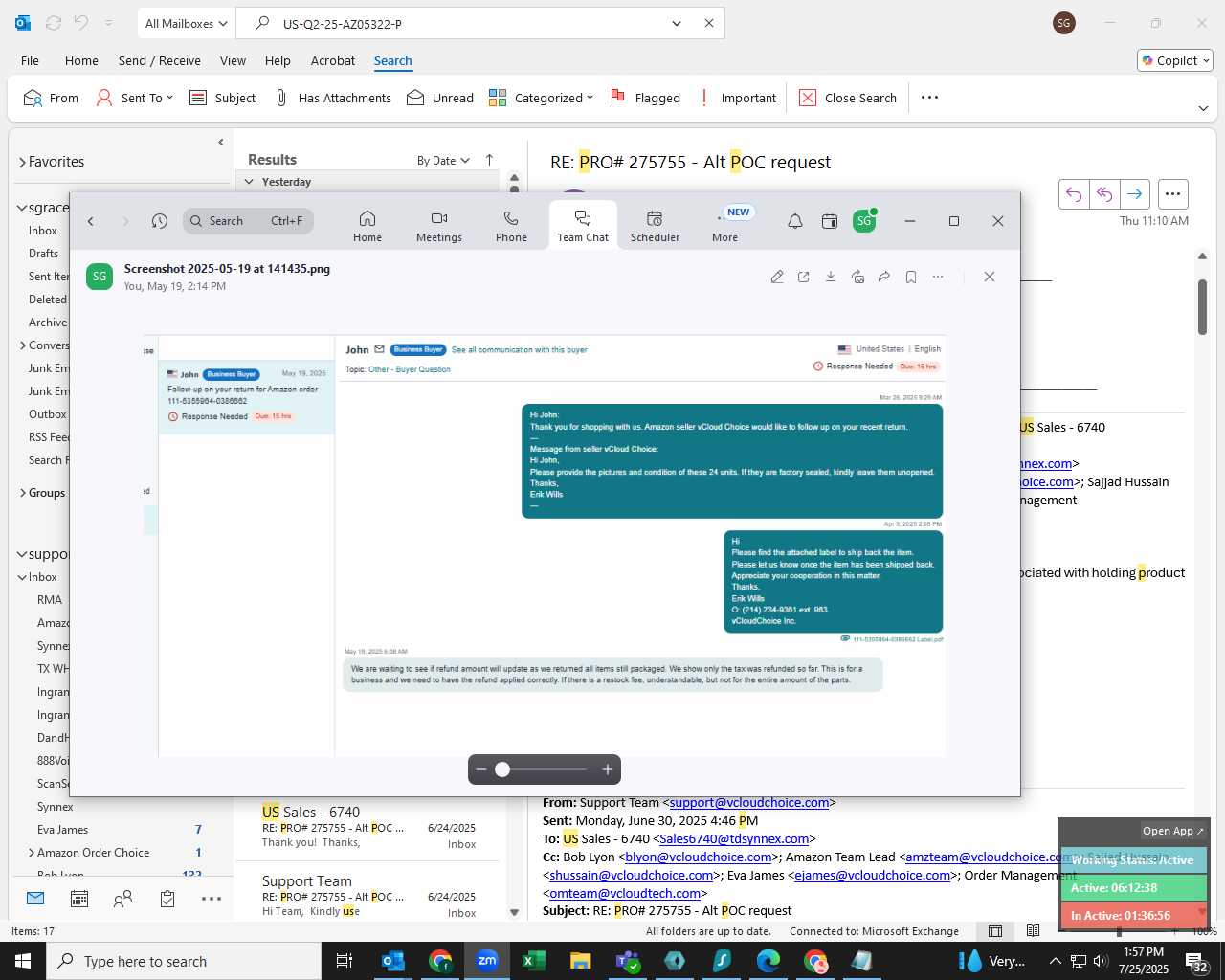Click the Zoom search box
Viewport: 1225px width, 980px height.
[246, 221]
